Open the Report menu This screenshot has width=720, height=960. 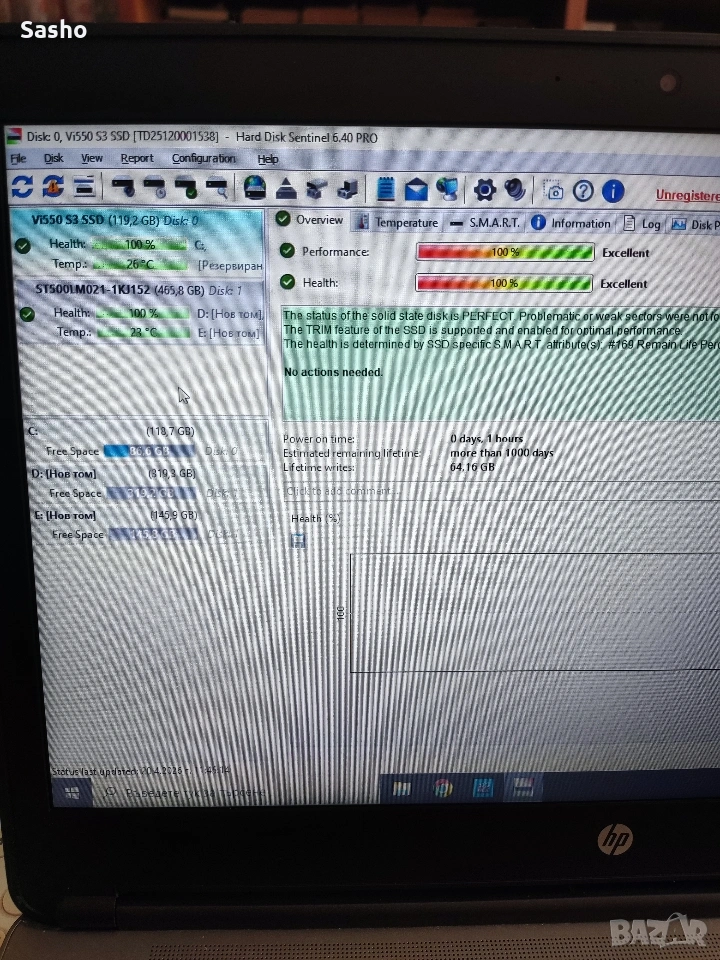pos(137,158)
